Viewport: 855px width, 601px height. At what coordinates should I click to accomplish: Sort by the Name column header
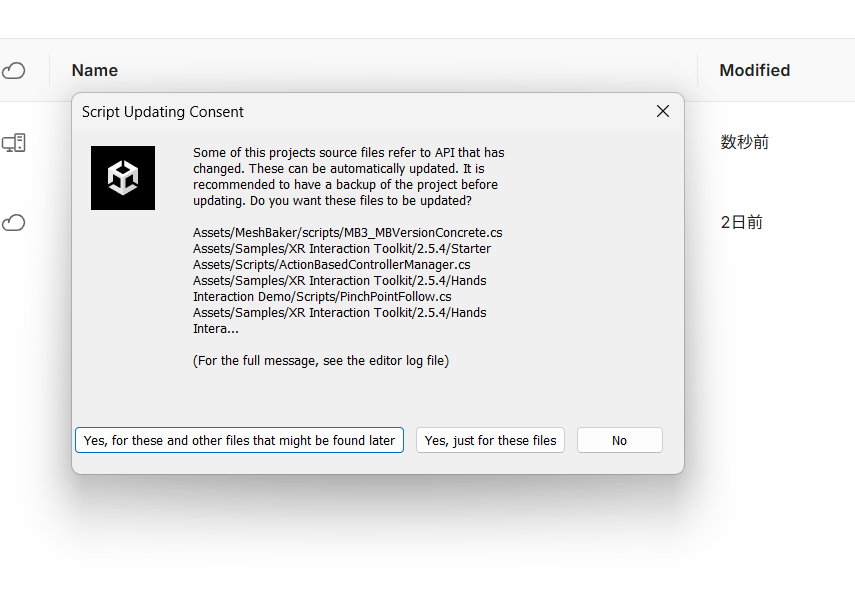[95, 70]
